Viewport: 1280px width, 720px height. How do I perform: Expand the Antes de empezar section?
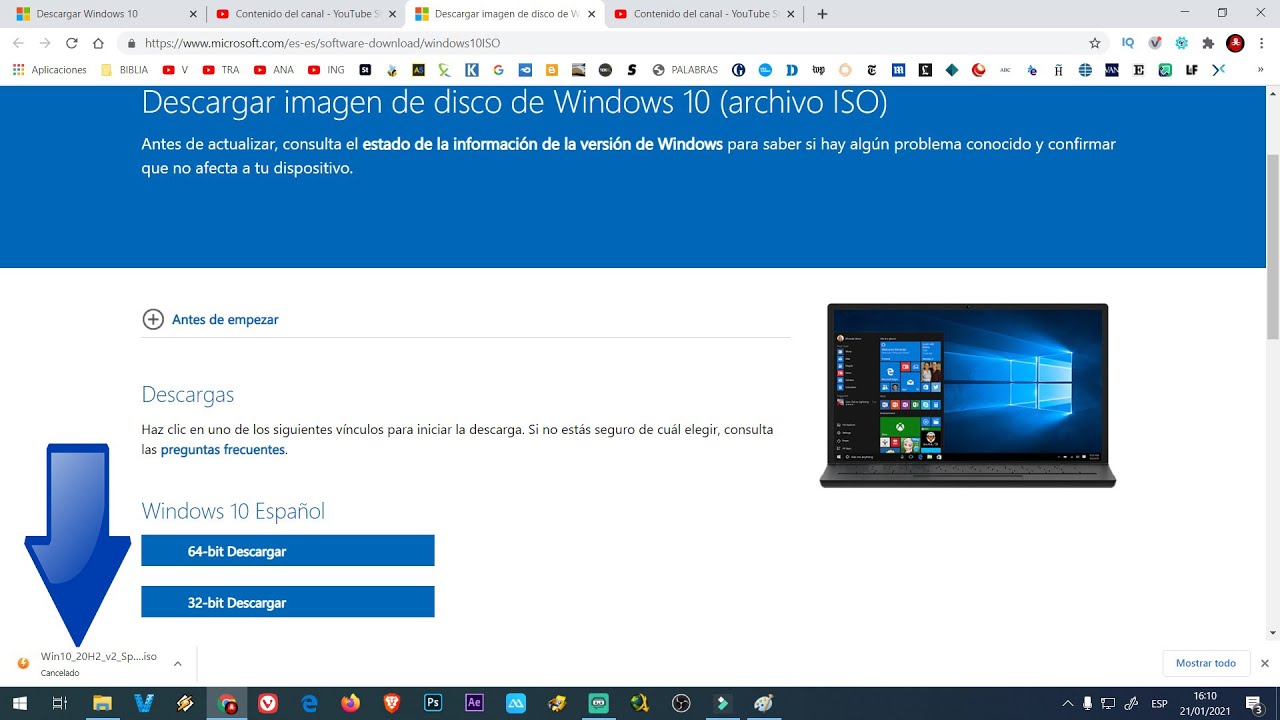(210, 319)
